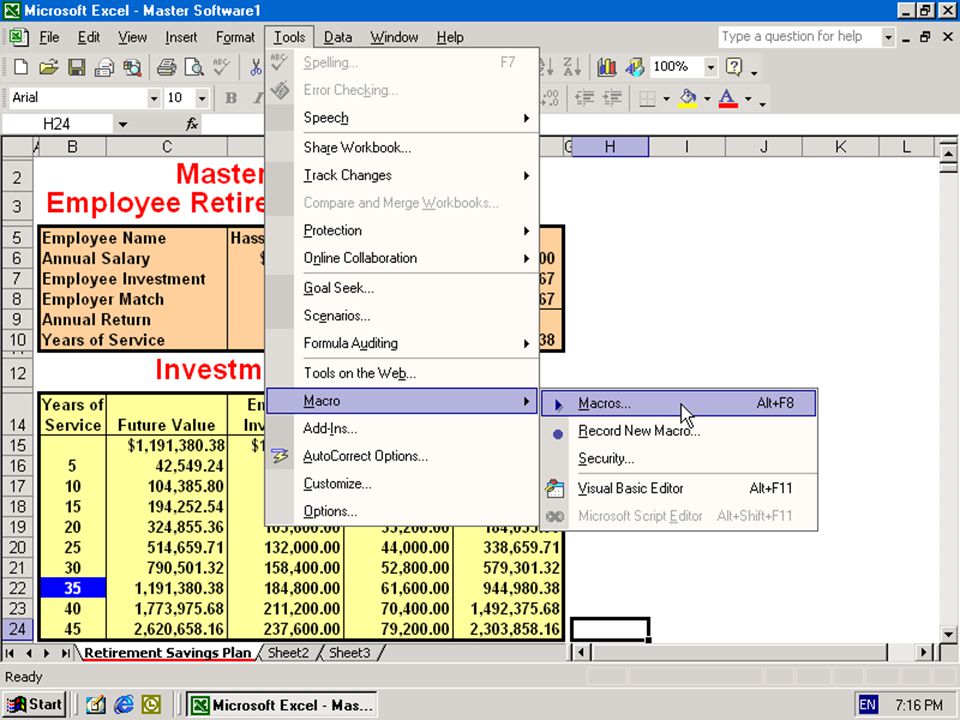This screenshot has height=720, width=960.
Task: Open the Font Color dropdown arrow
Action: click(x=748, y=98)
